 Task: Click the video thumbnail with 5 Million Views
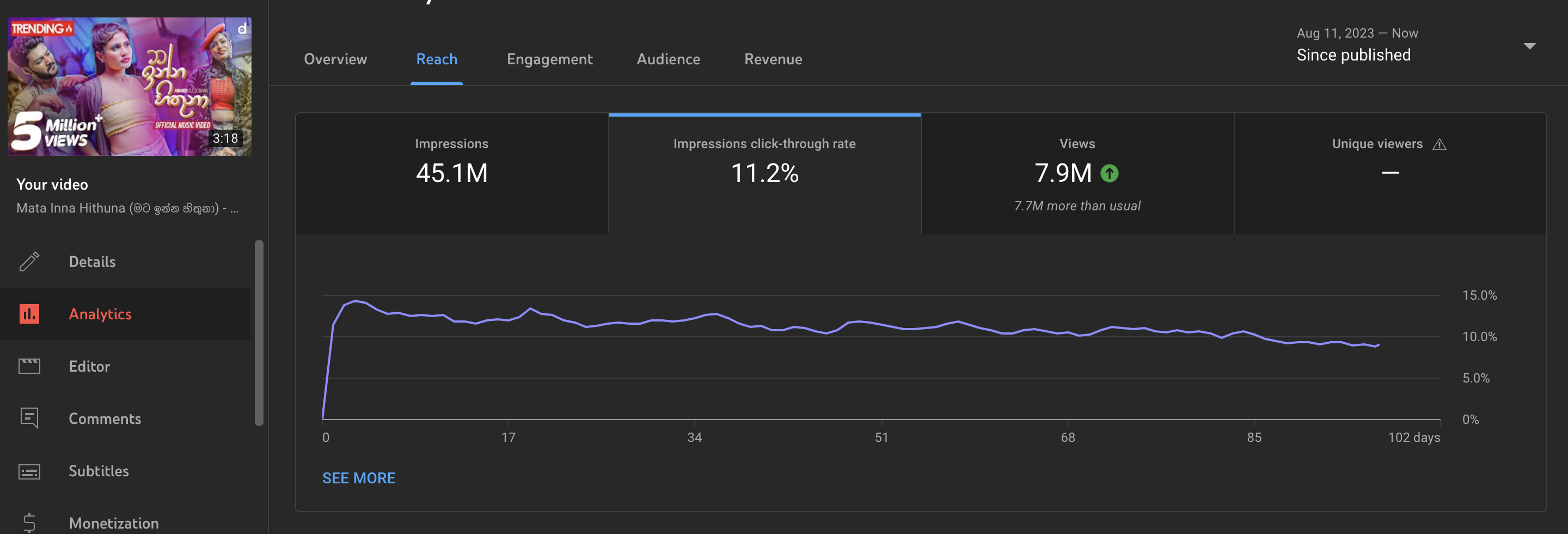pos(129,87)
